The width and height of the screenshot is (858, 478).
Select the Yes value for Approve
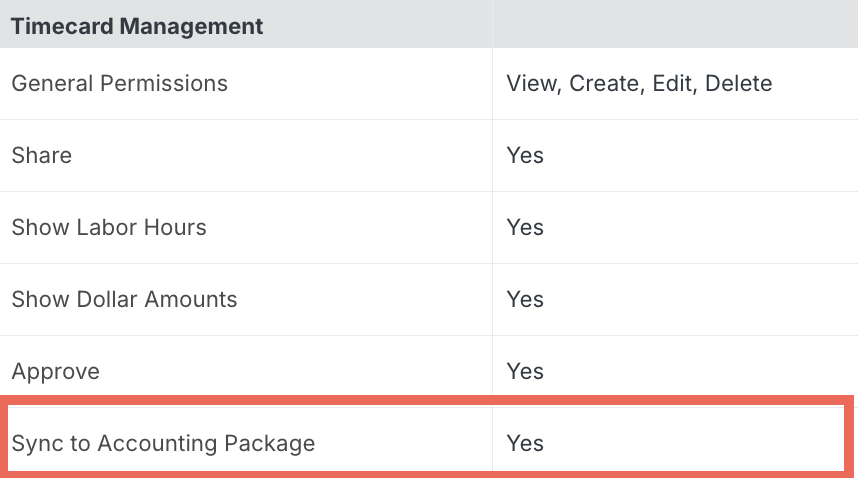[525, 372]
